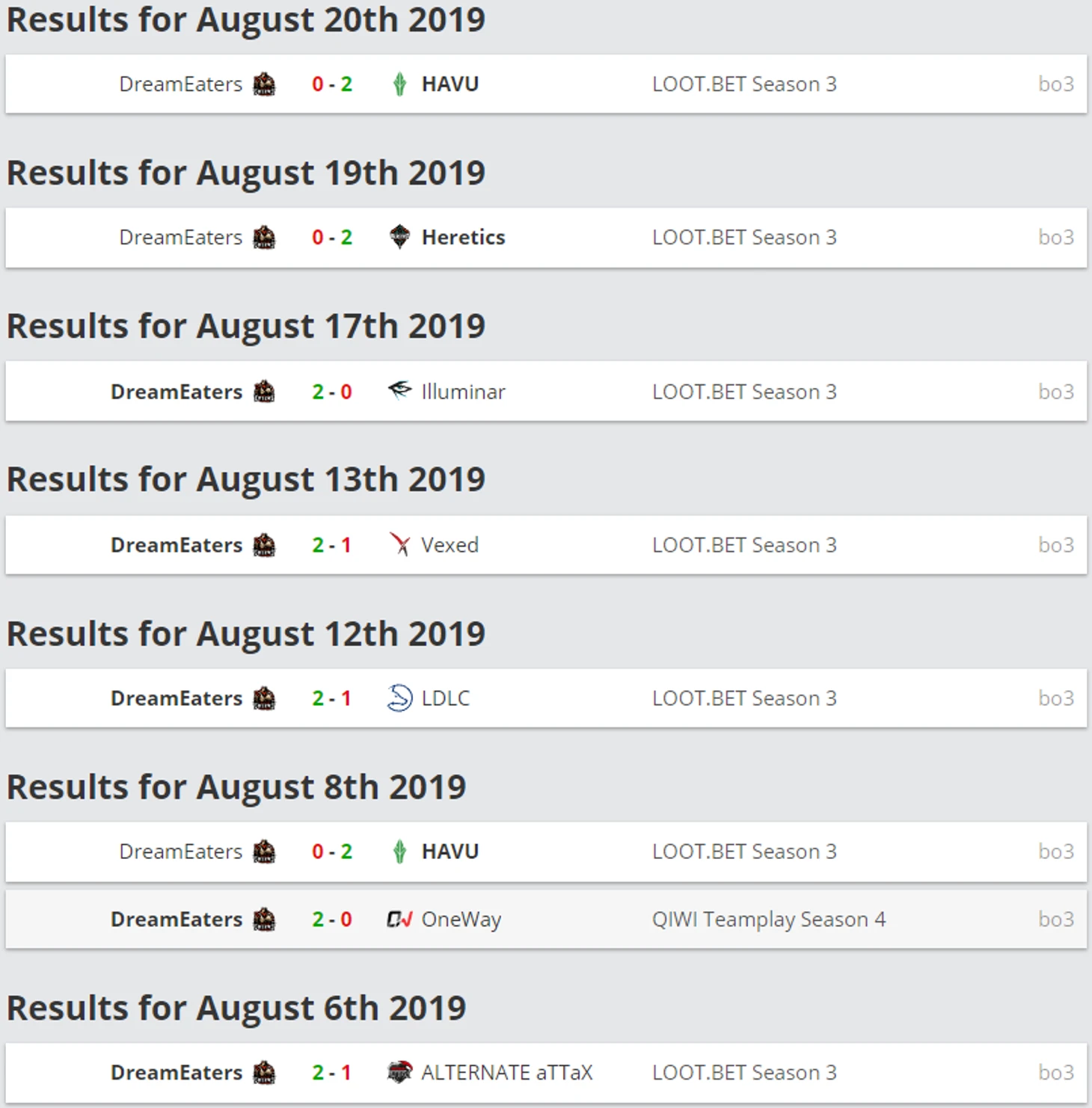
Task: Click the ALTERNATE aTTaX team name
Action: click(506, 1072)
